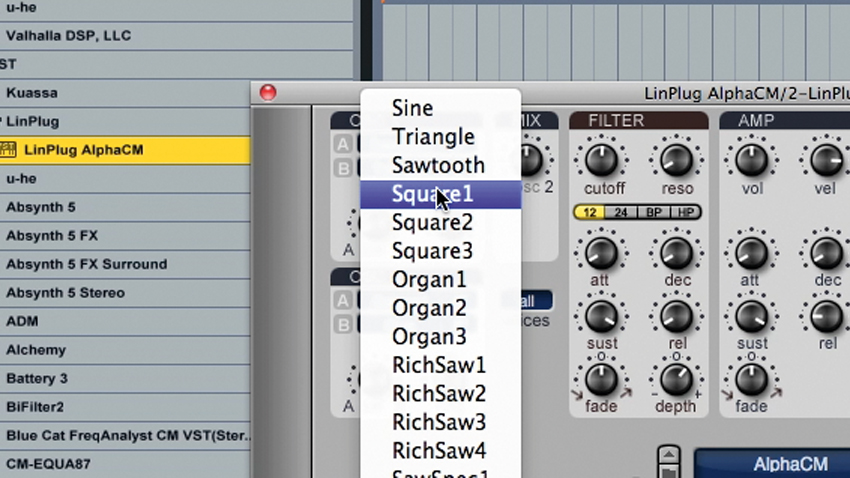850x478 pixels.
Task: Click the all voices display
Action: (537, 301)
